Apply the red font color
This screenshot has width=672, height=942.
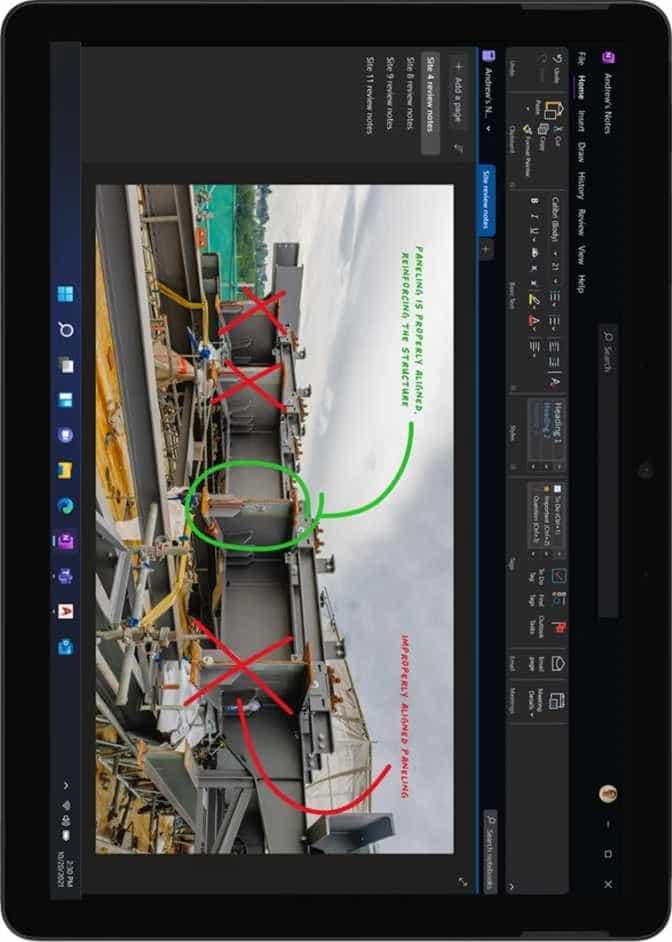[x=534, y=321]
